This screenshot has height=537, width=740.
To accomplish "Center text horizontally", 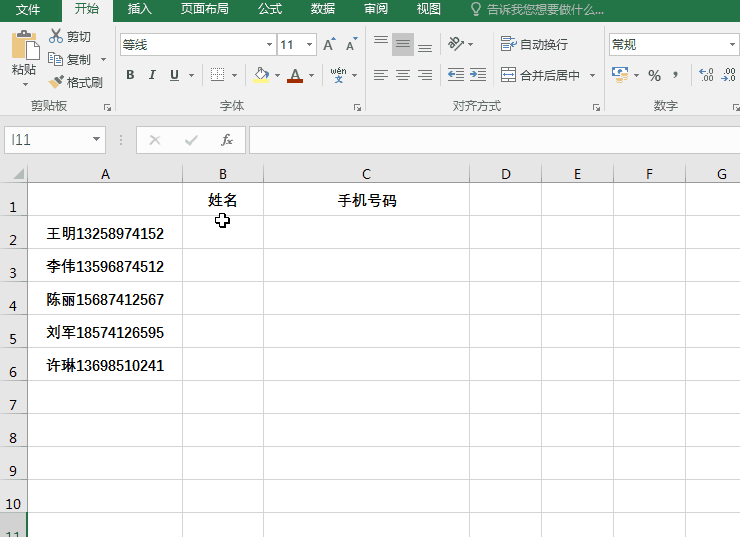I will (x=403, y=75).
